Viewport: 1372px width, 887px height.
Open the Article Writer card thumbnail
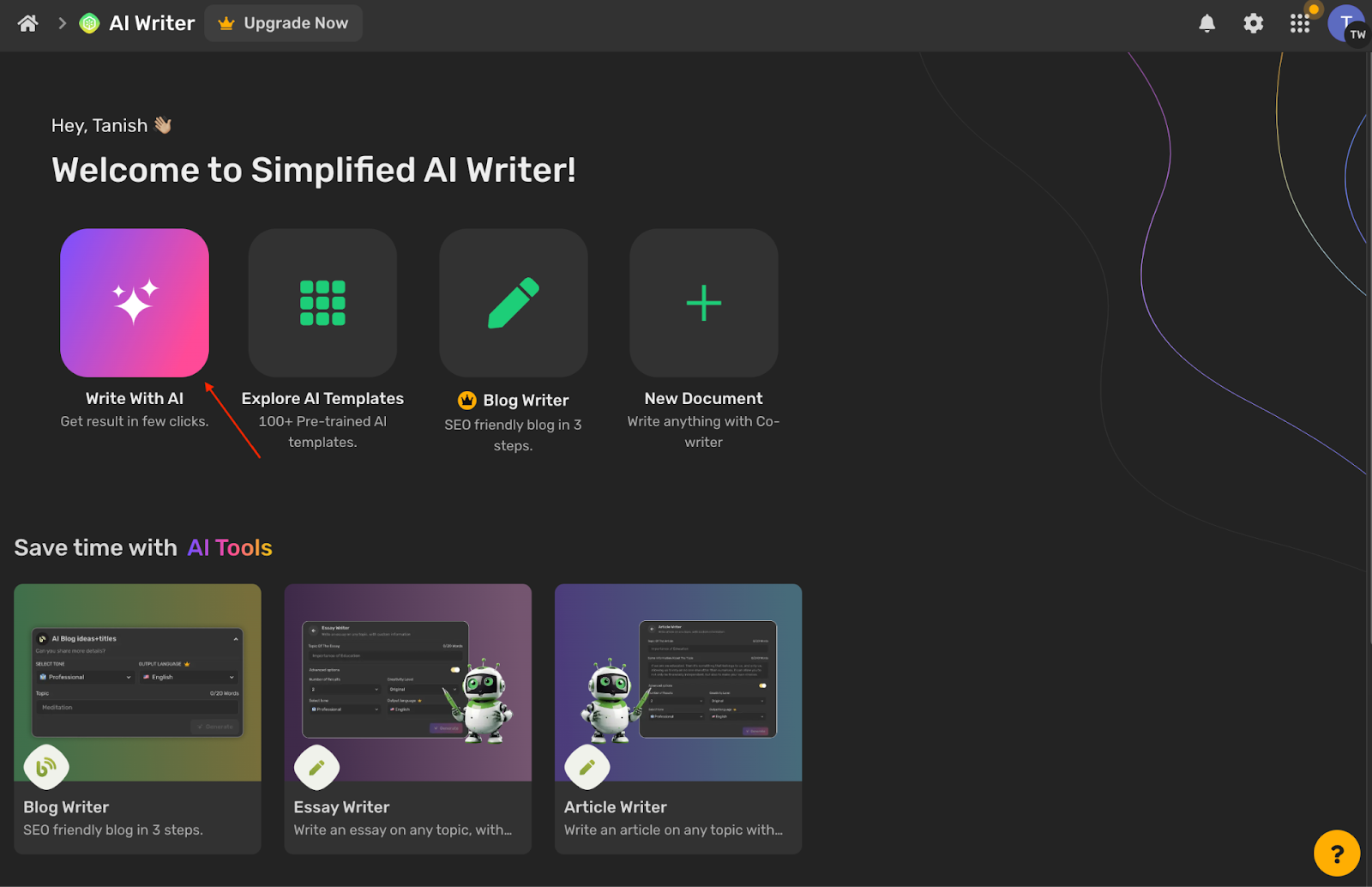click(x=678, y=682)
